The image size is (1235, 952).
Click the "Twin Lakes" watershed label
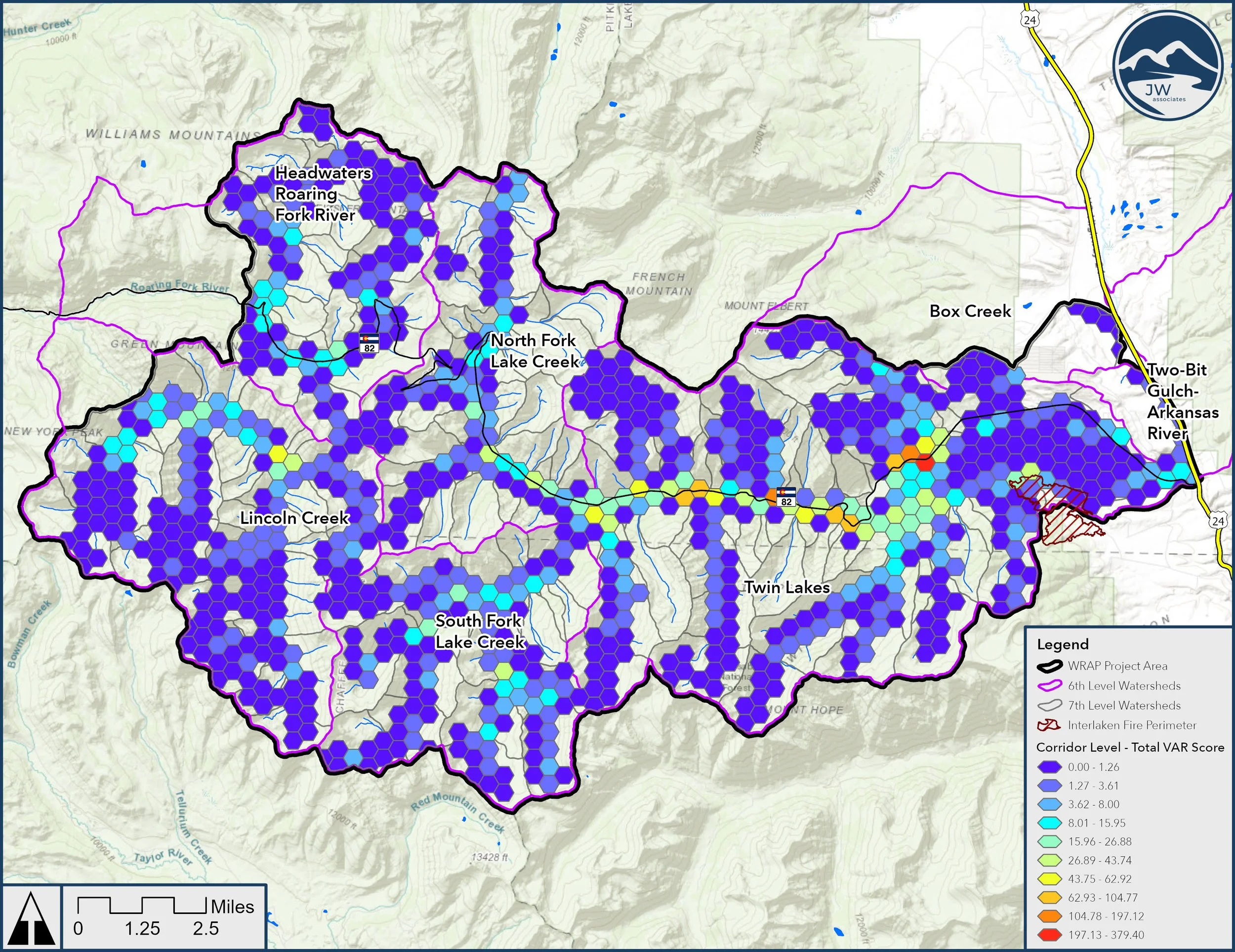coord(787,588)
